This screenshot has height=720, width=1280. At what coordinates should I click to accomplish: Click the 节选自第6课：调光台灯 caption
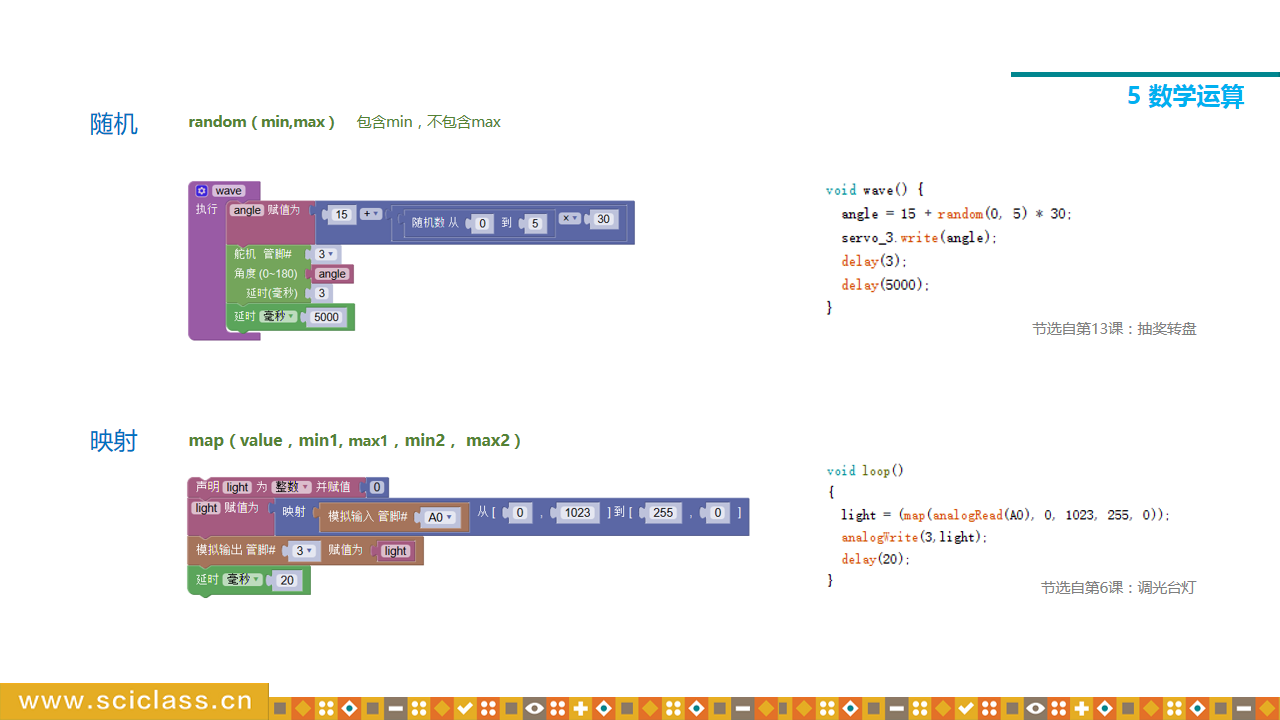pos(1118,588)
